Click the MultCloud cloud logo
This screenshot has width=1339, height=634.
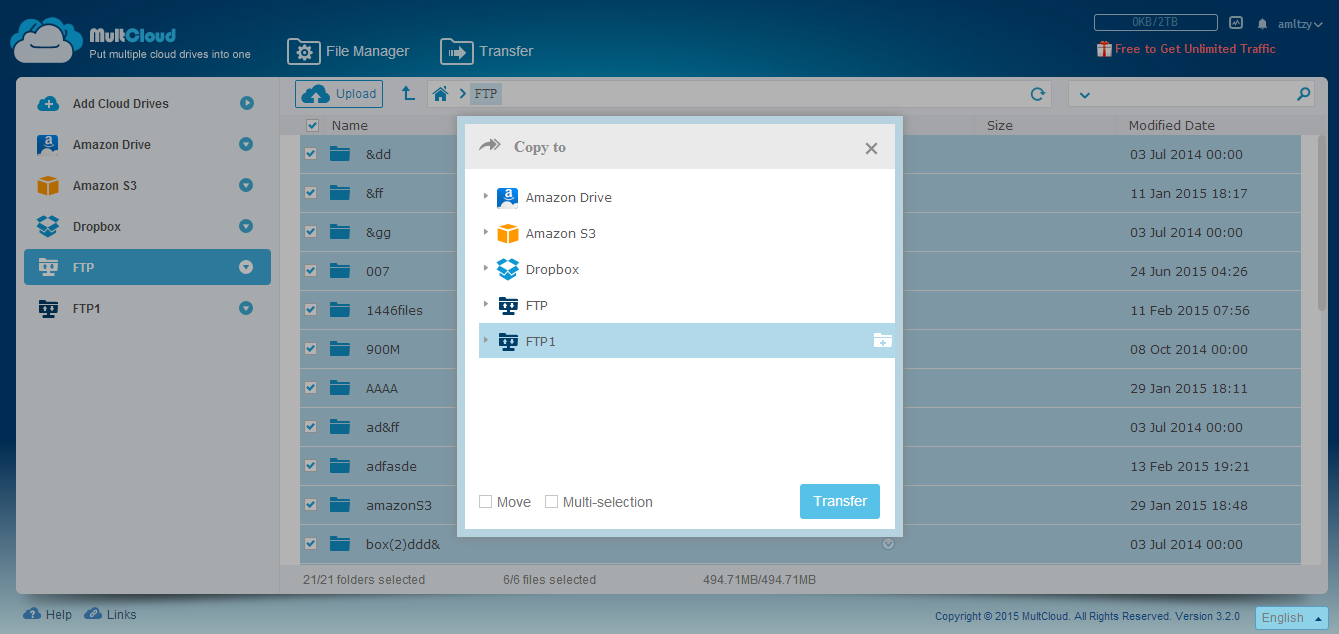46,41
